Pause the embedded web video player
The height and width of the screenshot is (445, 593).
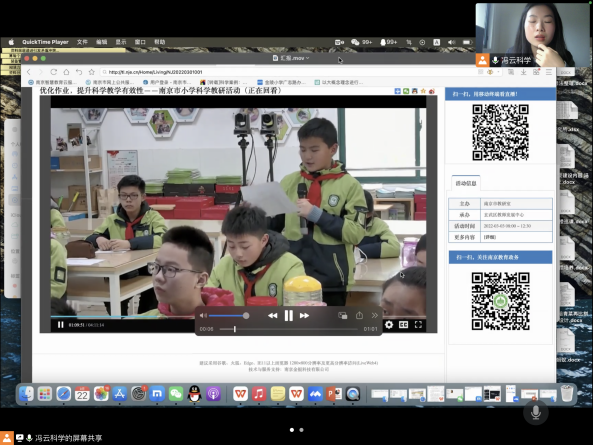coord(61,325)
